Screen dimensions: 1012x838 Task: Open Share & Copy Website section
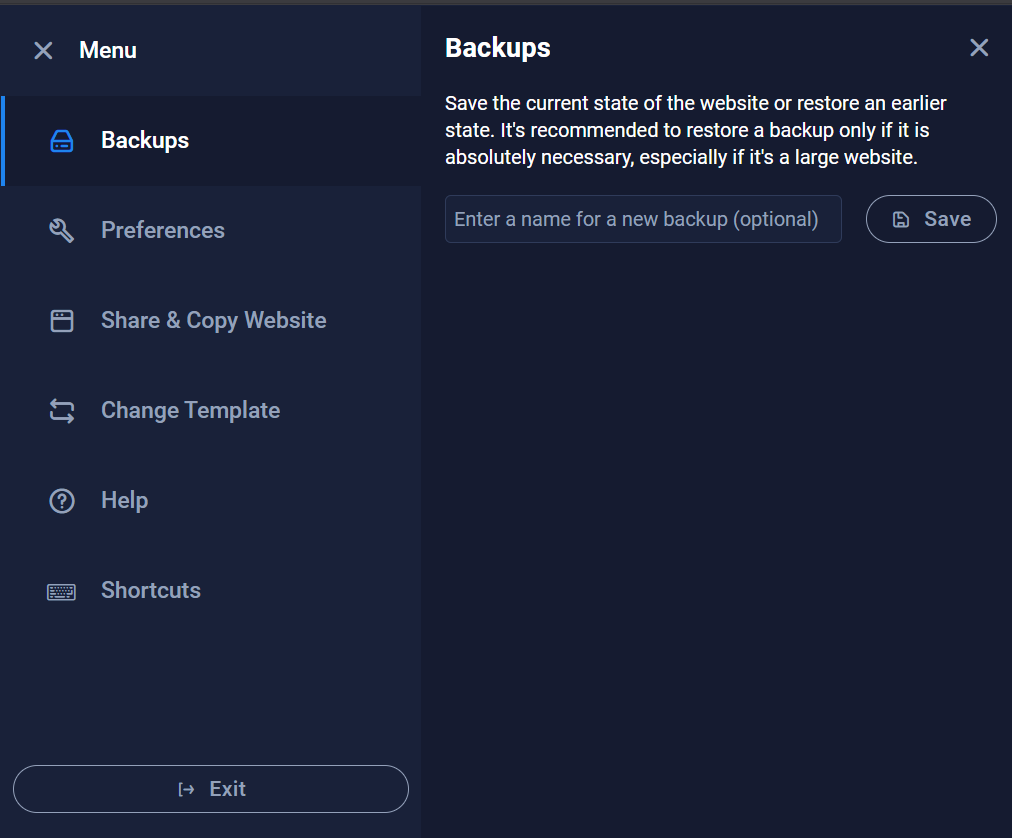tap(214, 321)
